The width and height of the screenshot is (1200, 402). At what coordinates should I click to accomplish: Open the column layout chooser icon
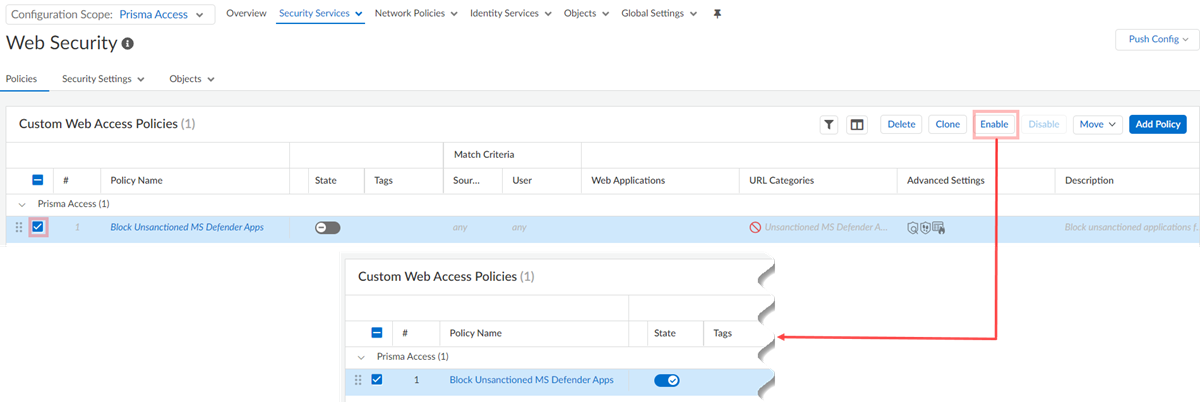[857, 124]
